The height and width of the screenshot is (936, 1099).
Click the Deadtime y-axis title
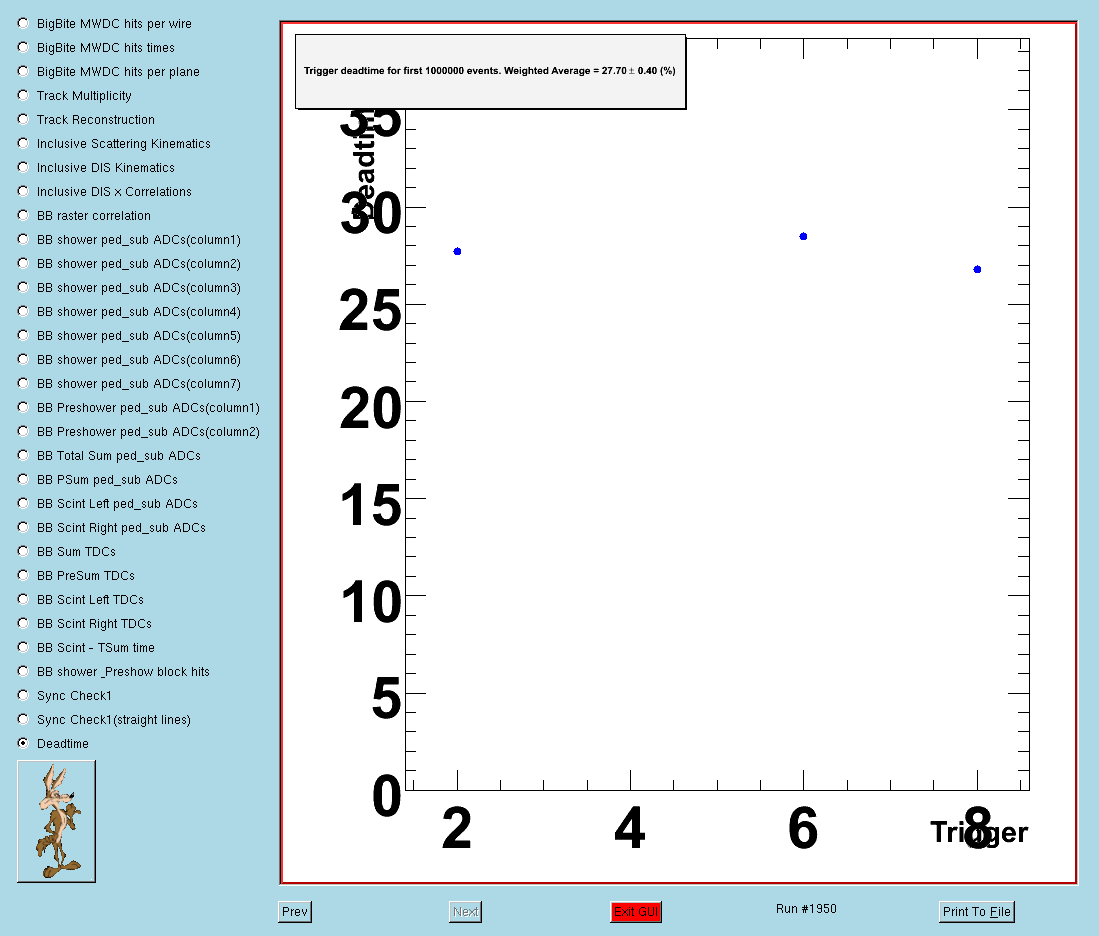pyautogui.click(x=364, y=163)
